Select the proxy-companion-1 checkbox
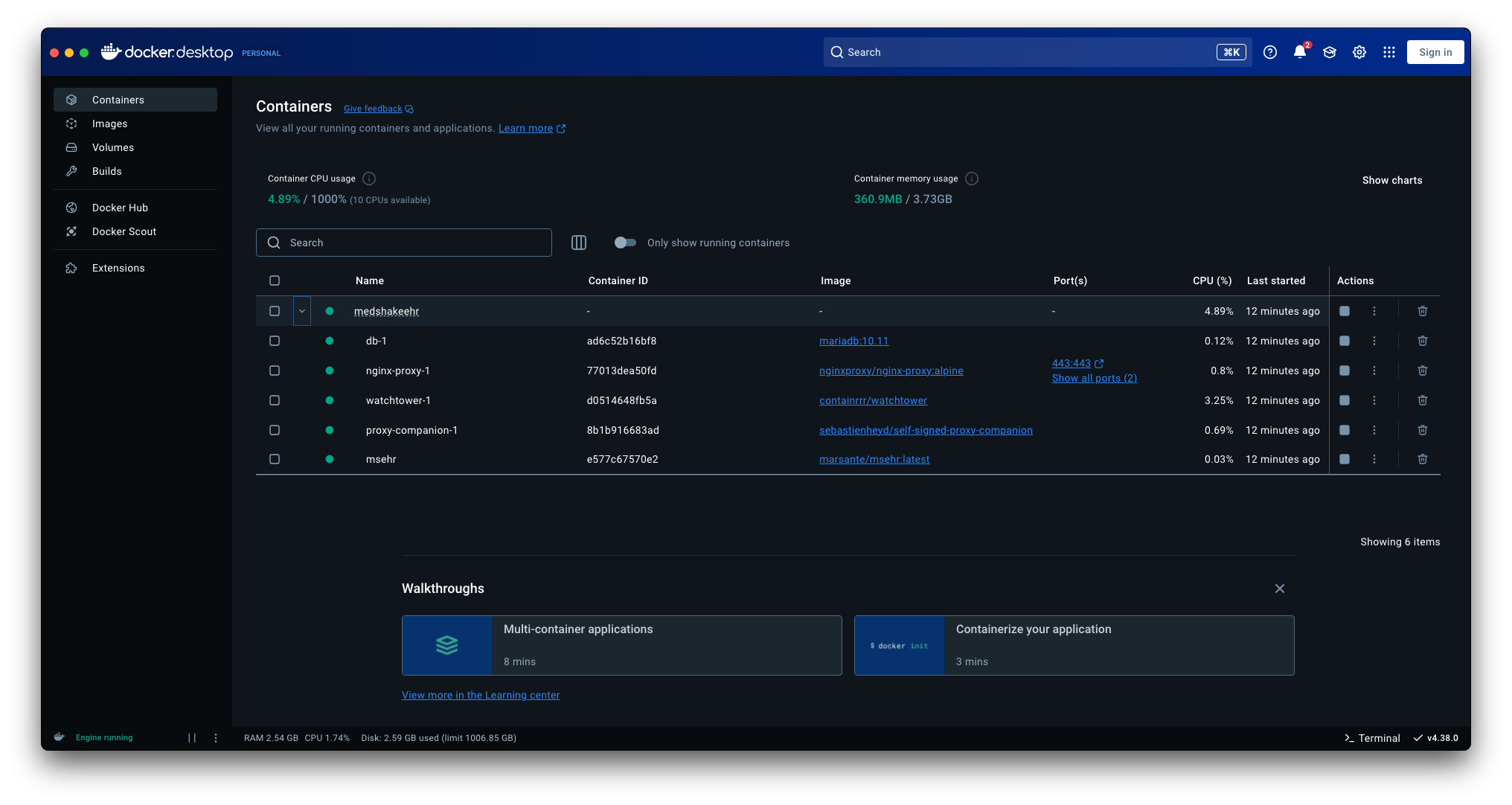This screenshot has height=805, width=1512. pyautogui.click(x=275, y=430)
